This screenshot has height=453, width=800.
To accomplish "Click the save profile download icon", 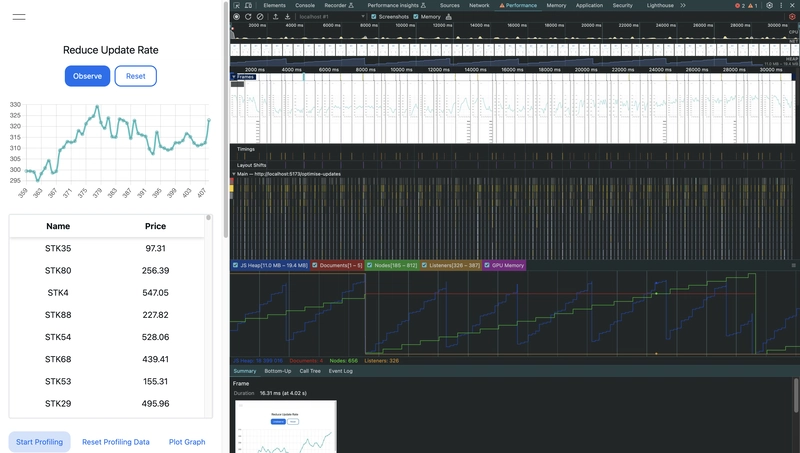I will pos(287,17).
